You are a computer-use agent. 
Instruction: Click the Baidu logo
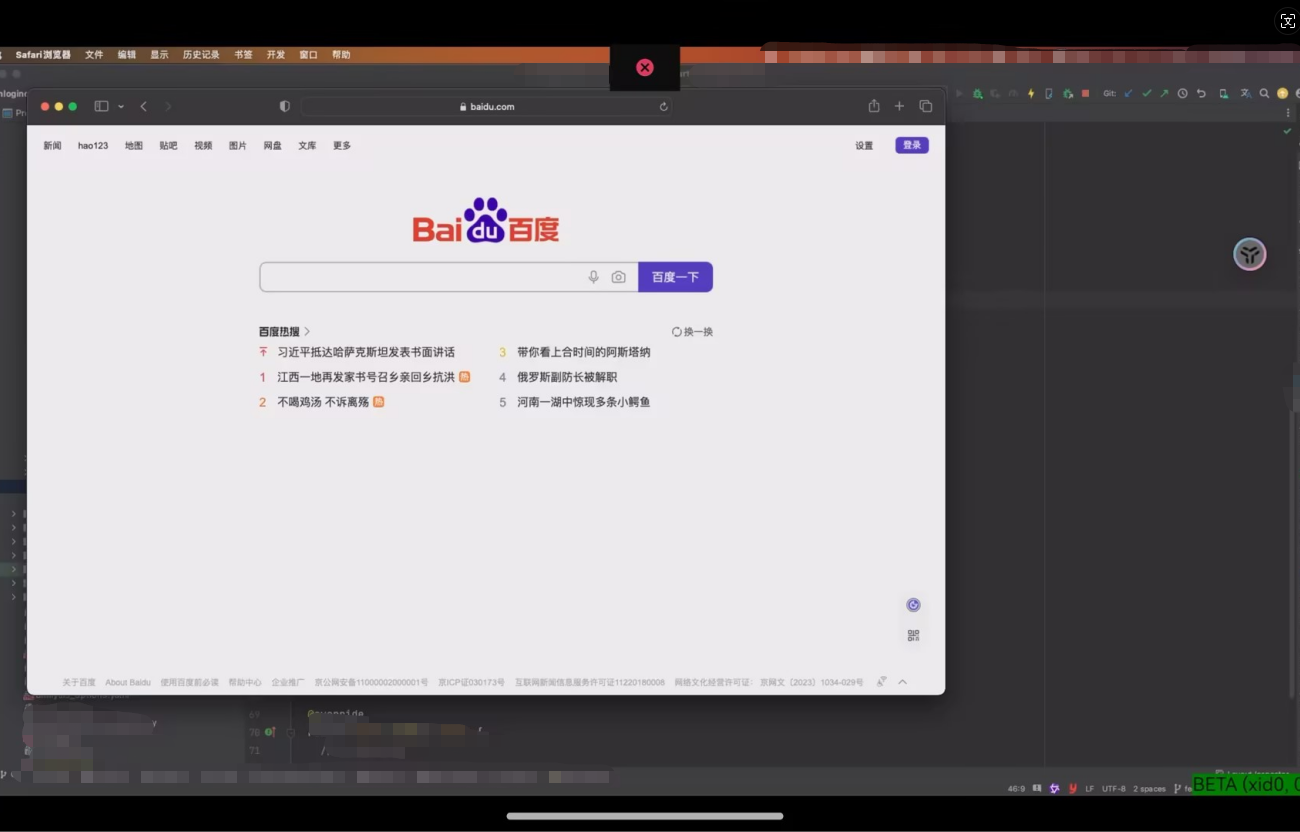pos(486,220)
